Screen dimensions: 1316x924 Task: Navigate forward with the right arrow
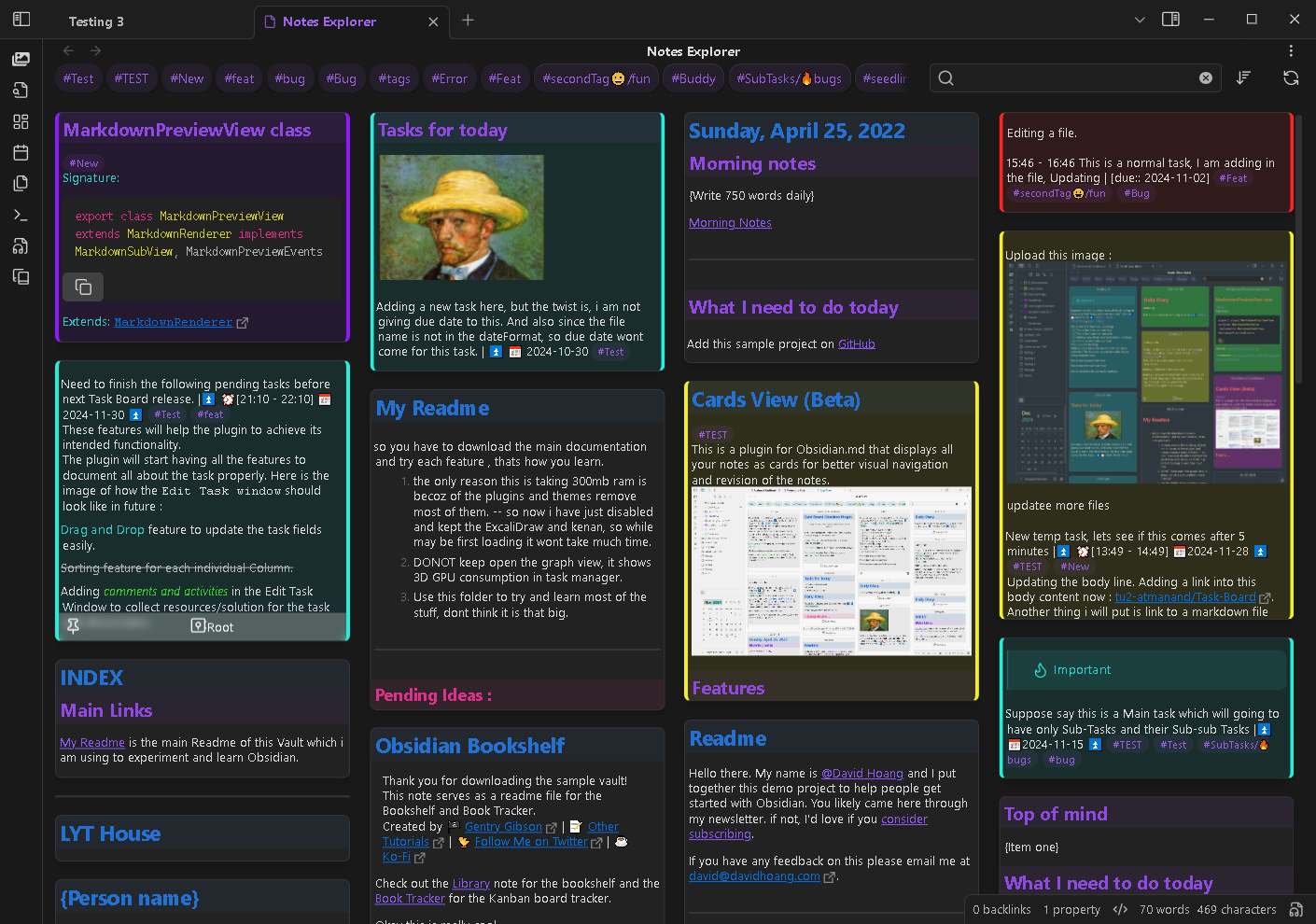click(95, 50)
